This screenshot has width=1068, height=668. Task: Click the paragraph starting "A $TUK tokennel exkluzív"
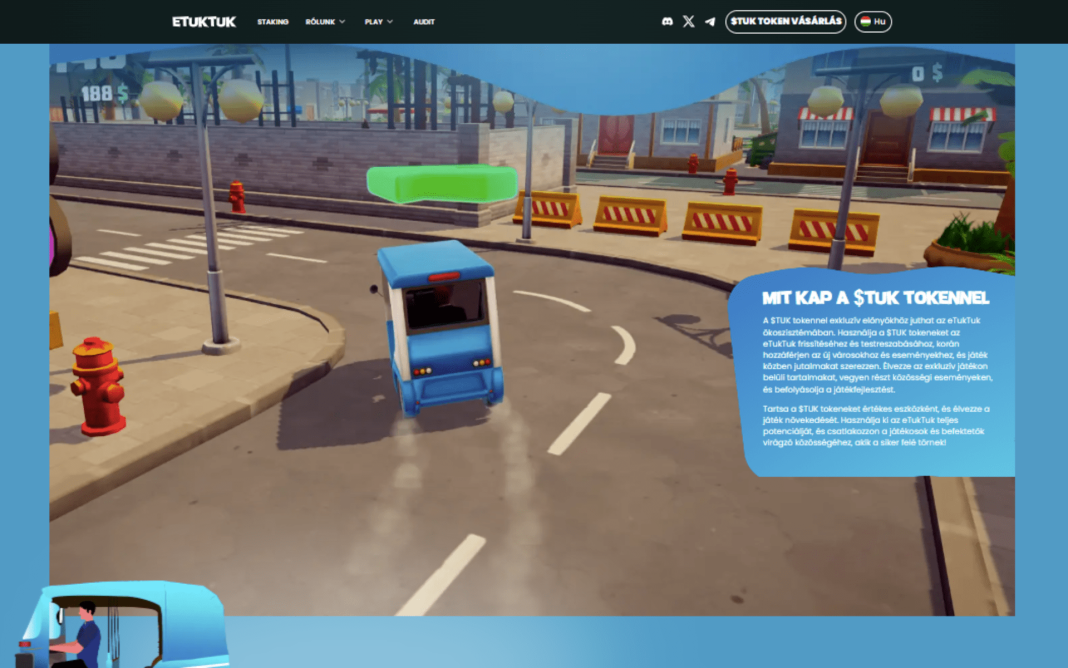[877, 355]
